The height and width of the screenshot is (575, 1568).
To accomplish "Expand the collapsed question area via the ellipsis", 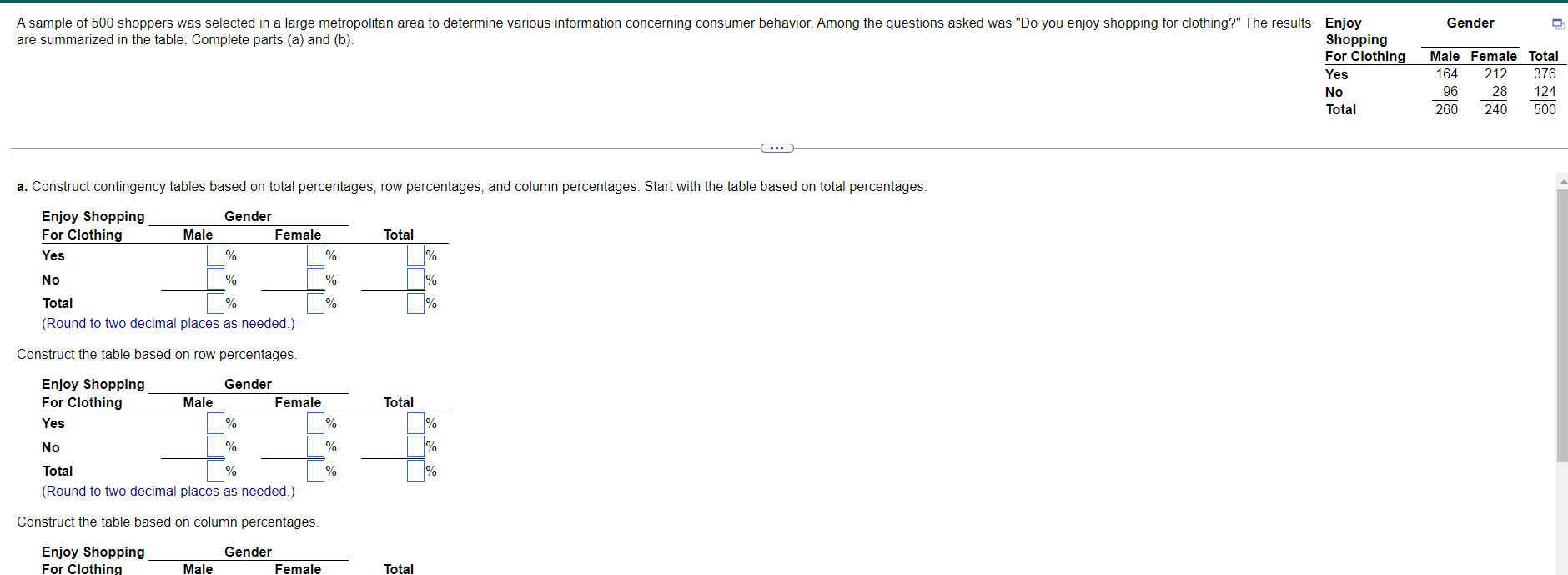I will [x=777, y=147].
